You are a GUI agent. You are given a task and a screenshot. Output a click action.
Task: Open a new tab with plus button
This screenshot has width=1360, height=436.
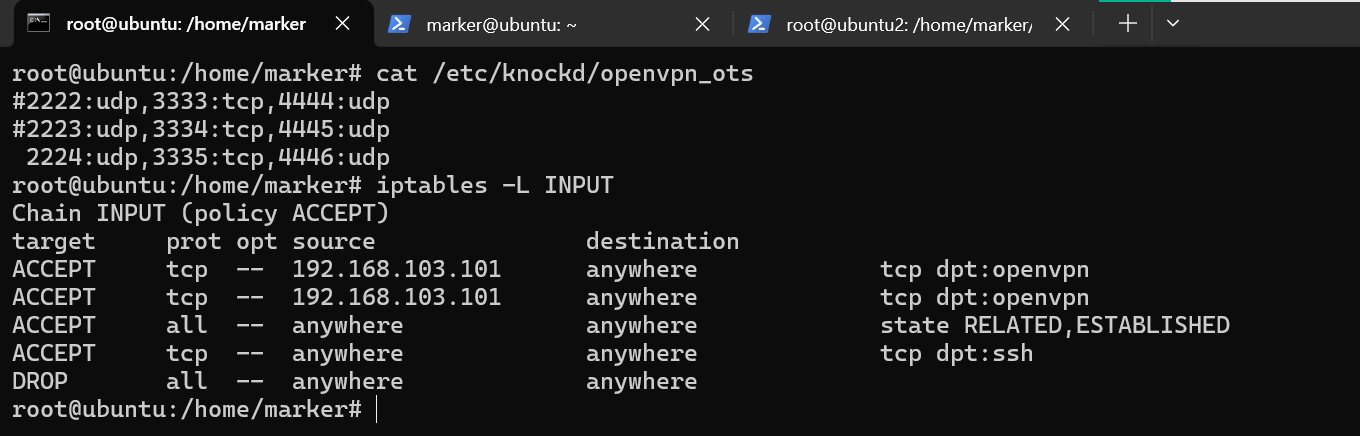click(x=1128, y=24)
